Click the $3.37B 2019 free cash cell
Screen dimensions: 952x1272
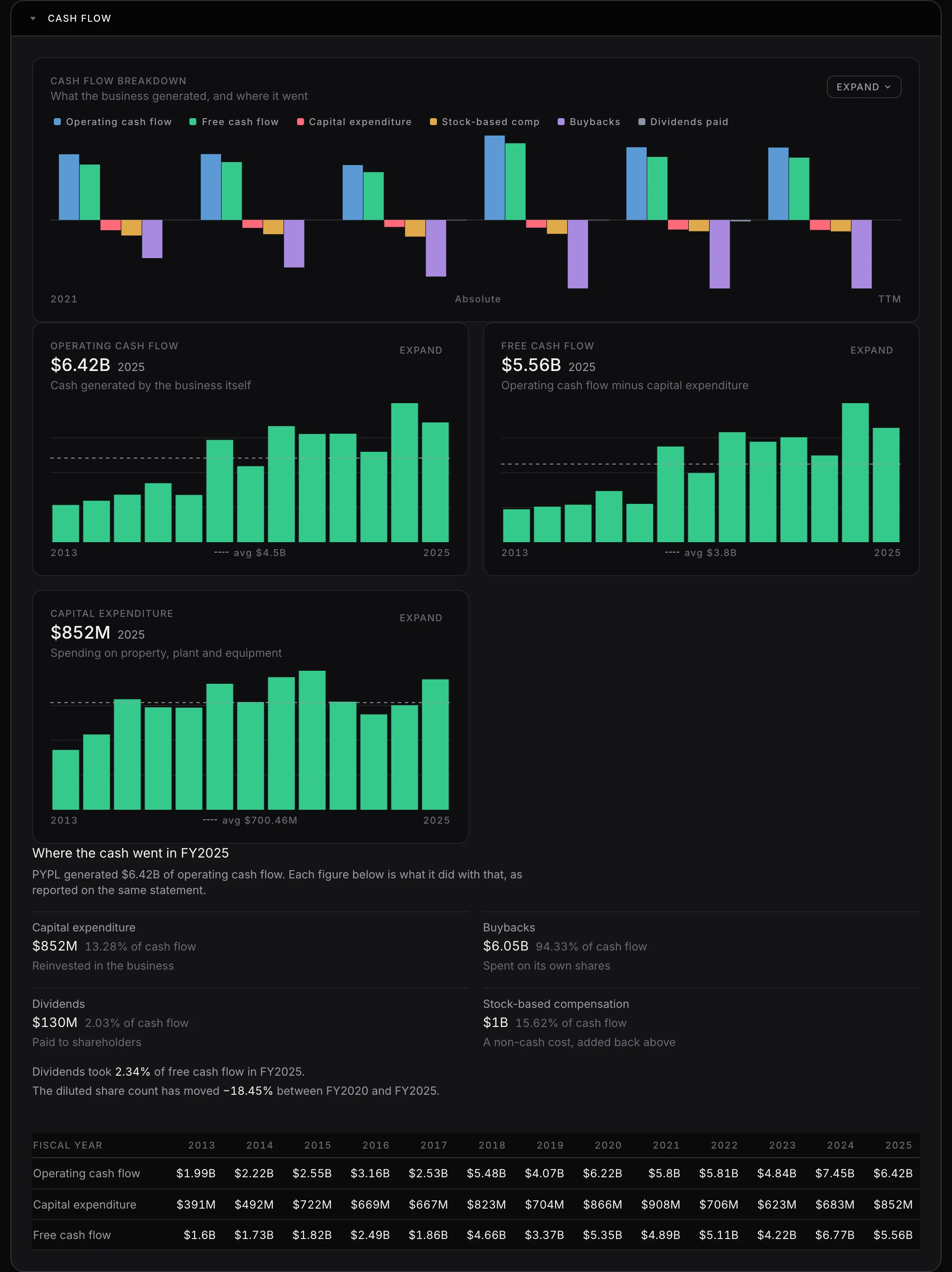[544, 1235]
